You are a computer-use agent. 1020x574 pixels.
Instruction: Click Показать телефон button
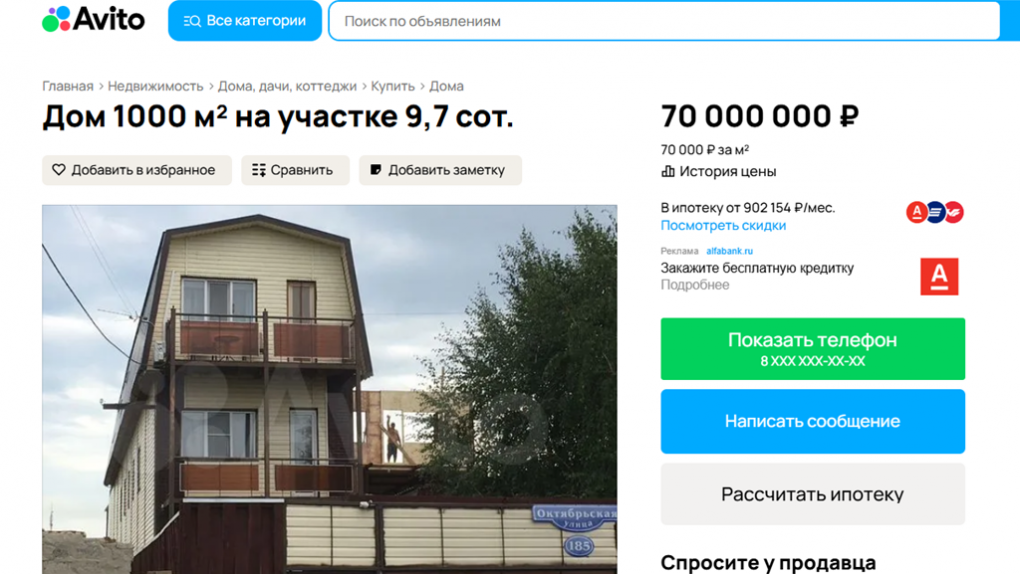tap(812, 349)
